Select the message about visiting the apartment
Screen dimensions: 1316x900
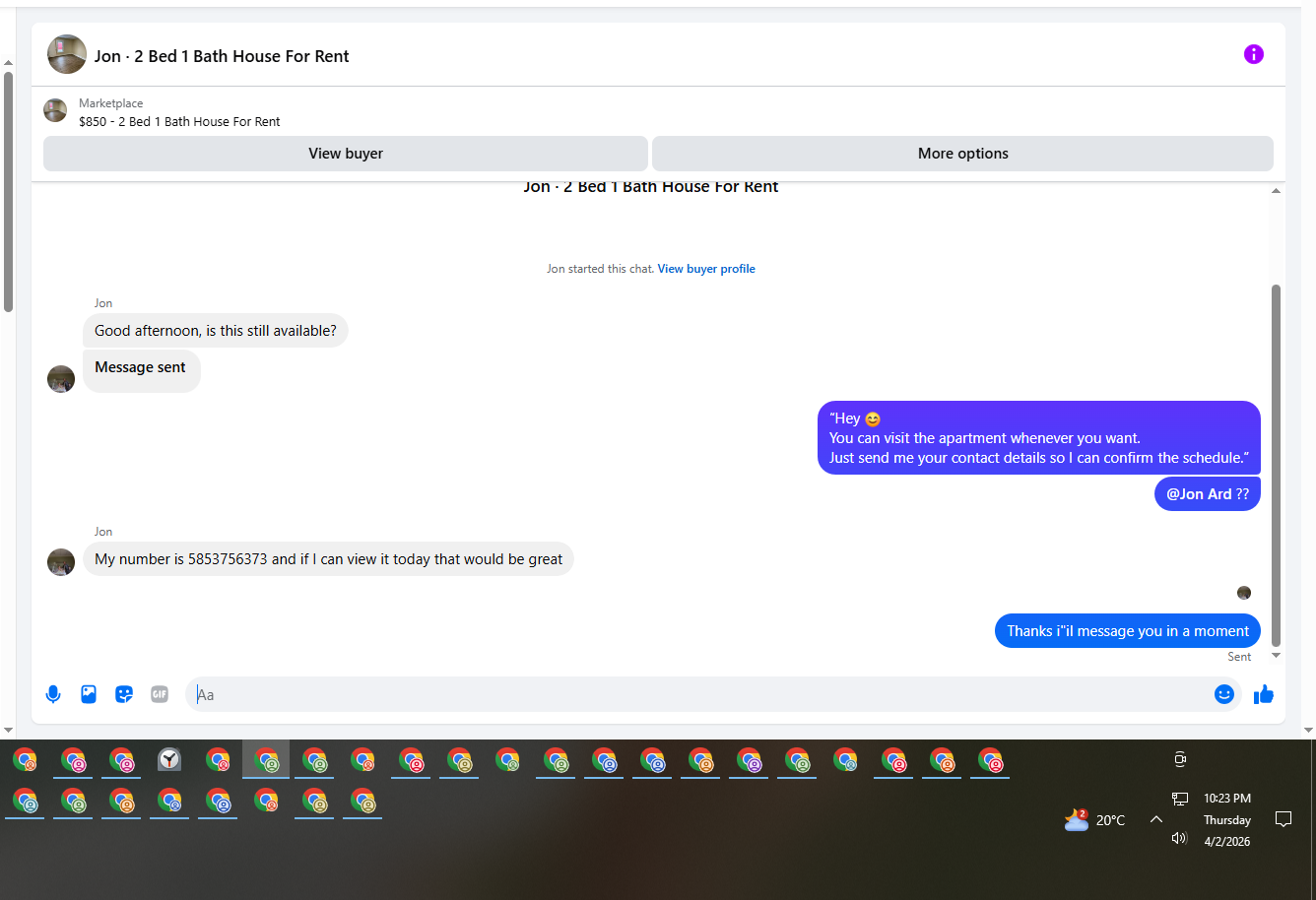(x=1039, y=438)
